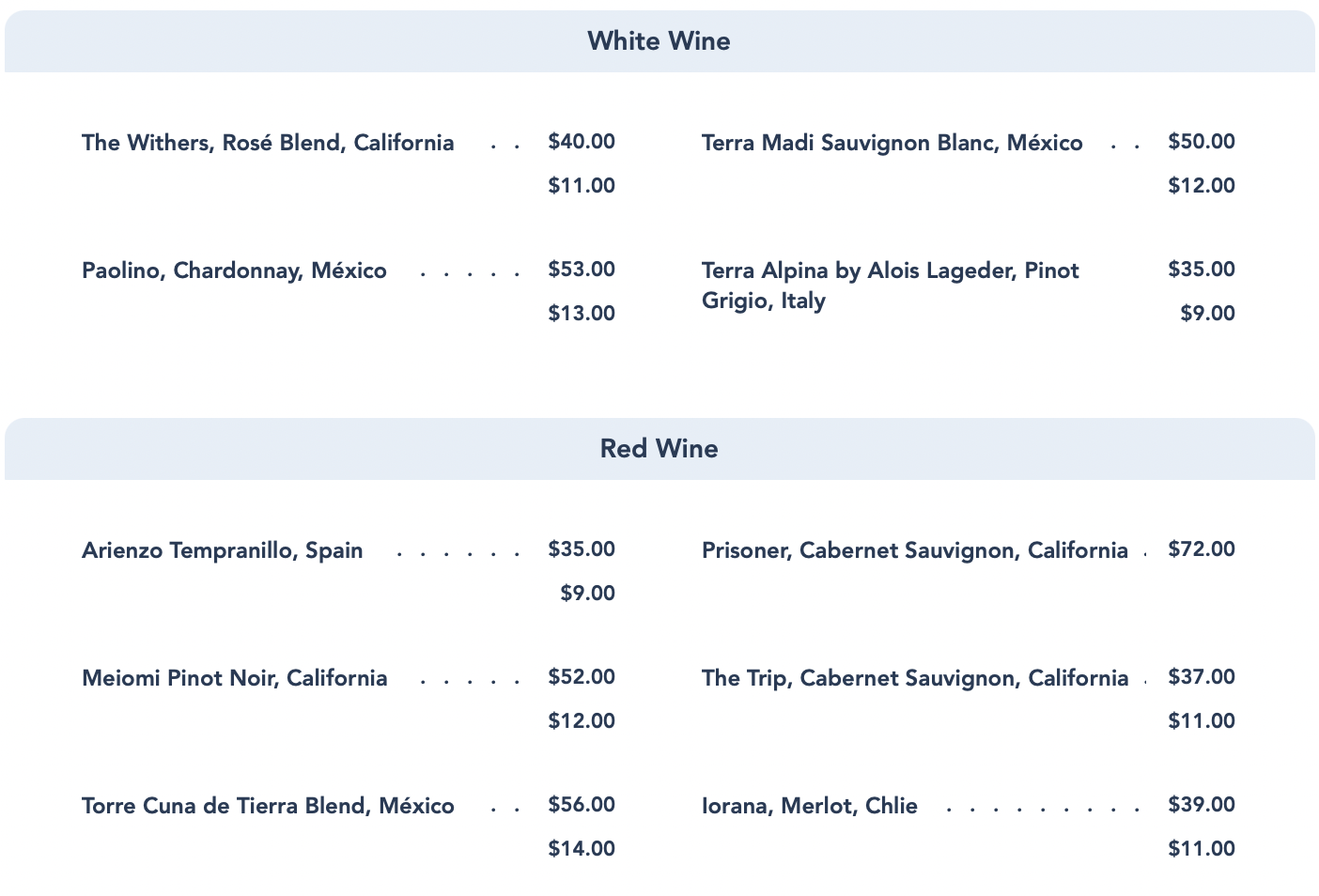Screen dimensions: 1319x896
Task: Choose The Trip Cabernet Sauvignon
Action: coord(914,678)
